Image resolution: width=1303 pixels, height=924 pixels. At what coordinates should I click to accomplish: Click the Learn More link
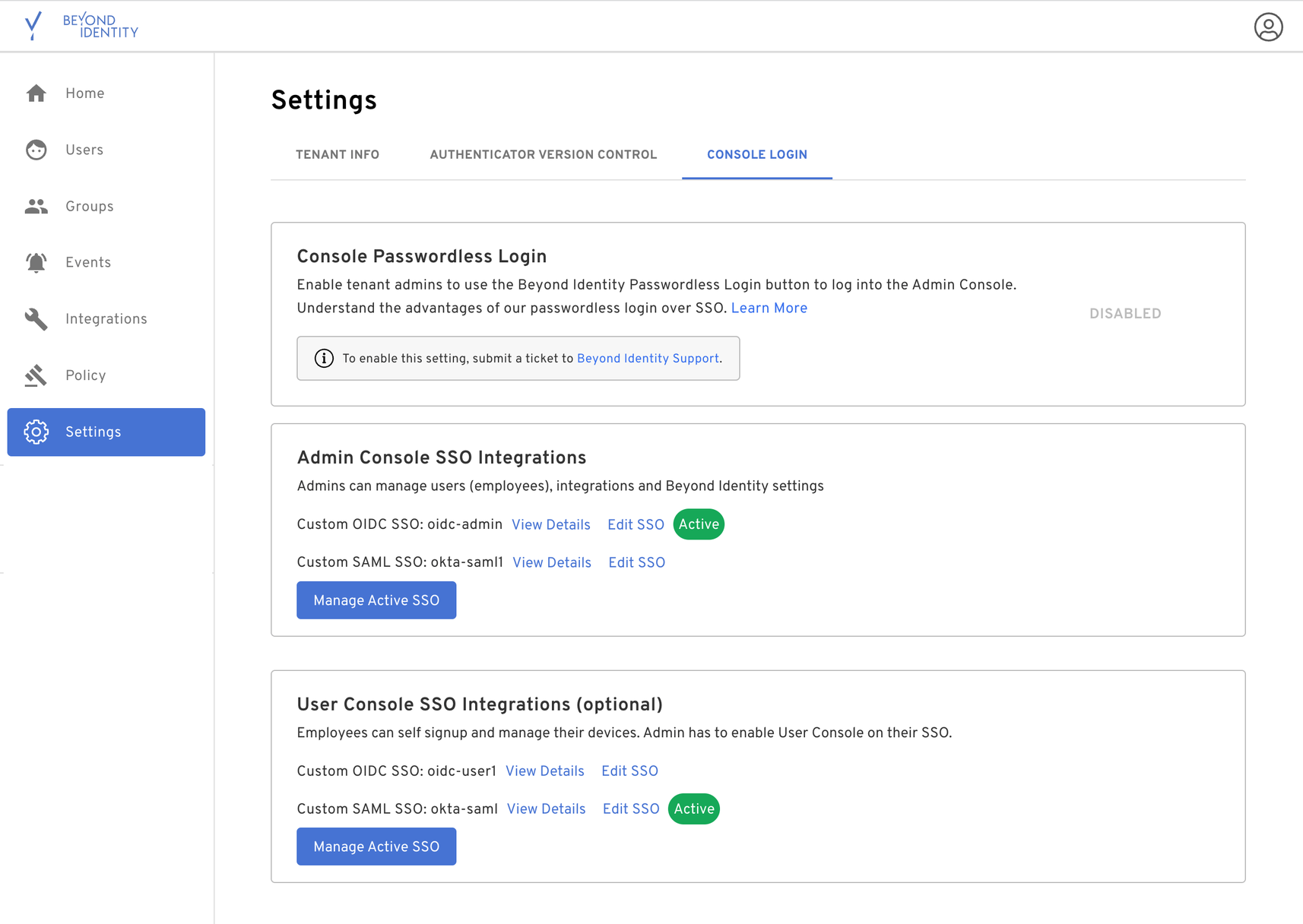click(x=769, y=309)
